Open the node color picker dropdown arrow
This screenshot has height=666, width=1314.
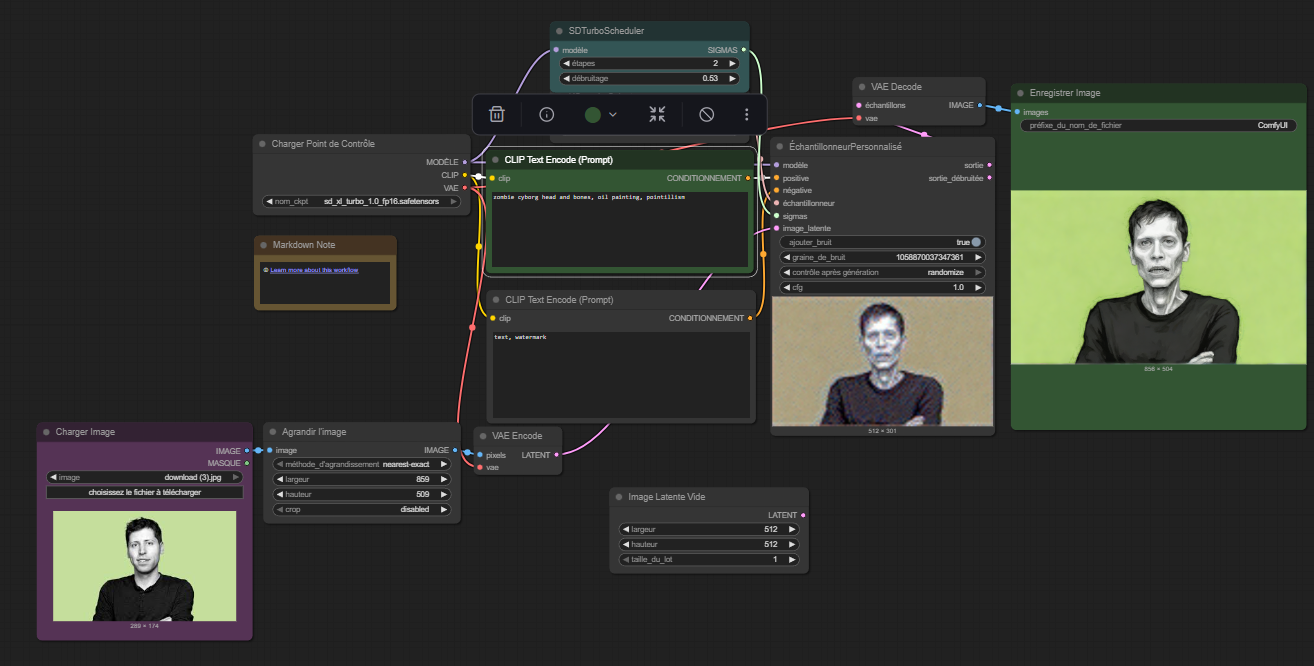tap(613, 115)
